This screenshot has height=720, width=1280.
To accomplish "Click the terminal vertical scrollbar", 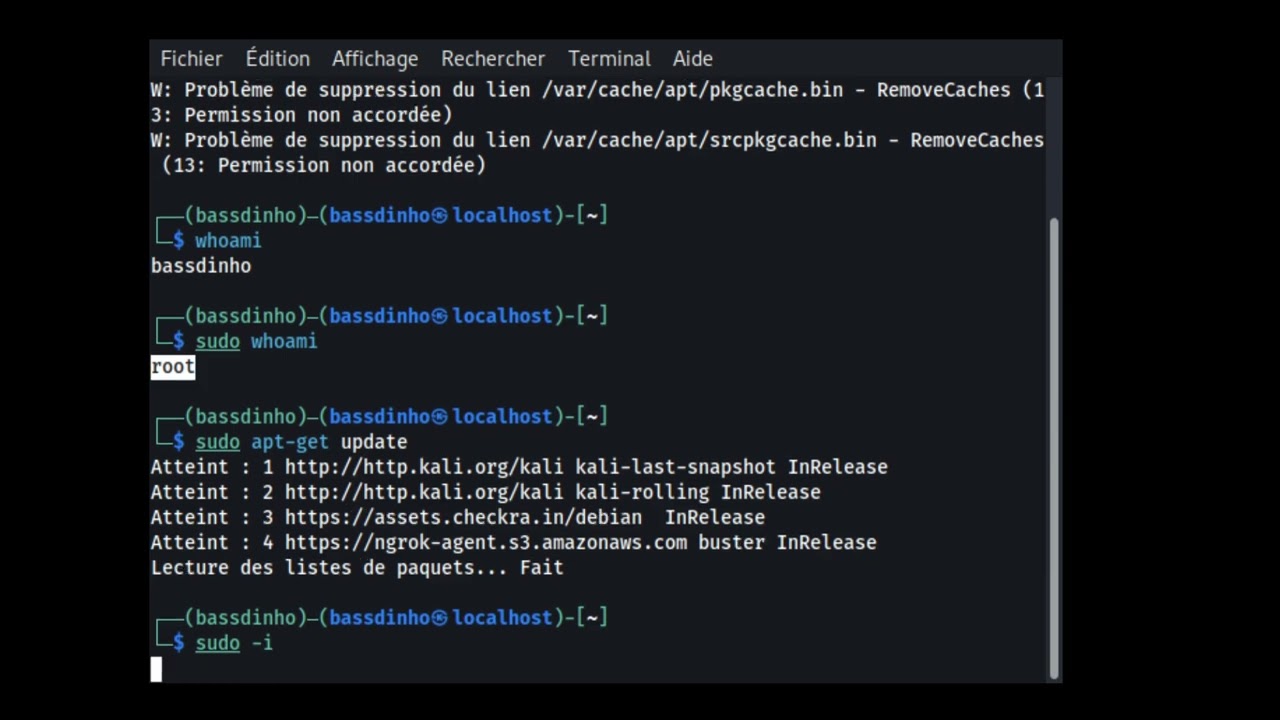I will click(1053, 447).
